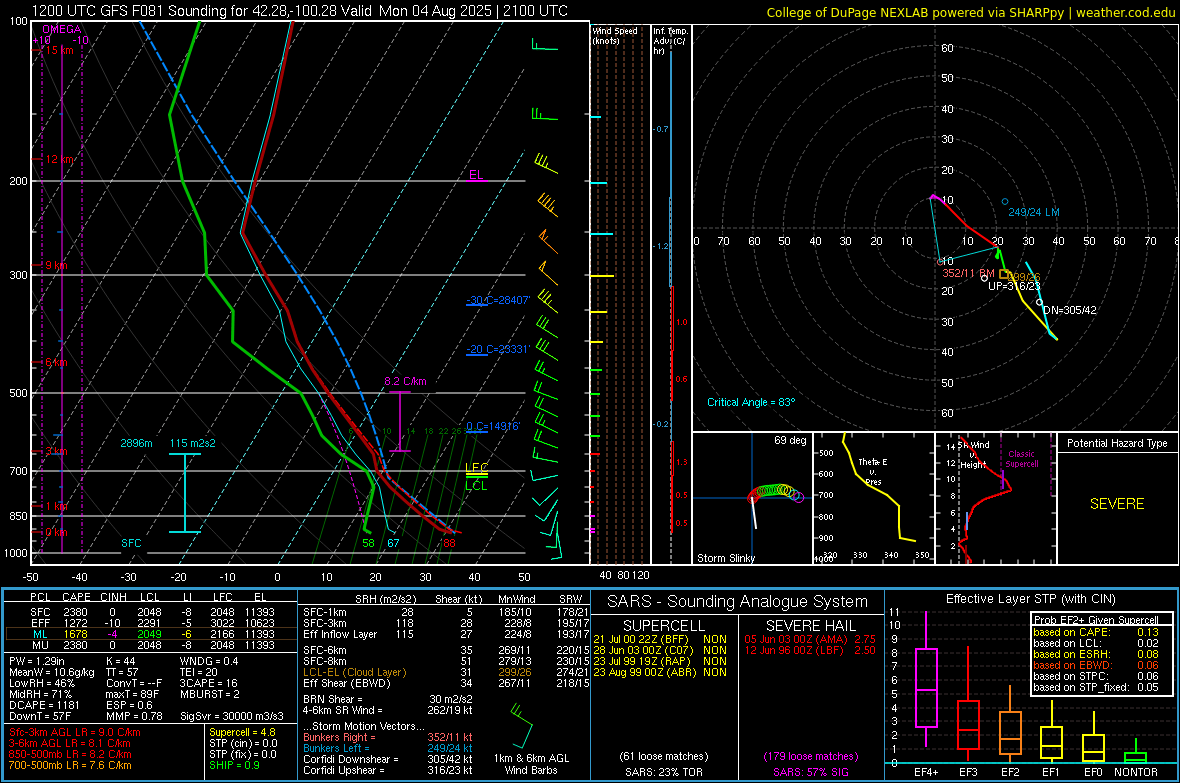
Task: Click the 05 Jun 03 00Z (AMA) hail analogue
Action: point(810,639)
